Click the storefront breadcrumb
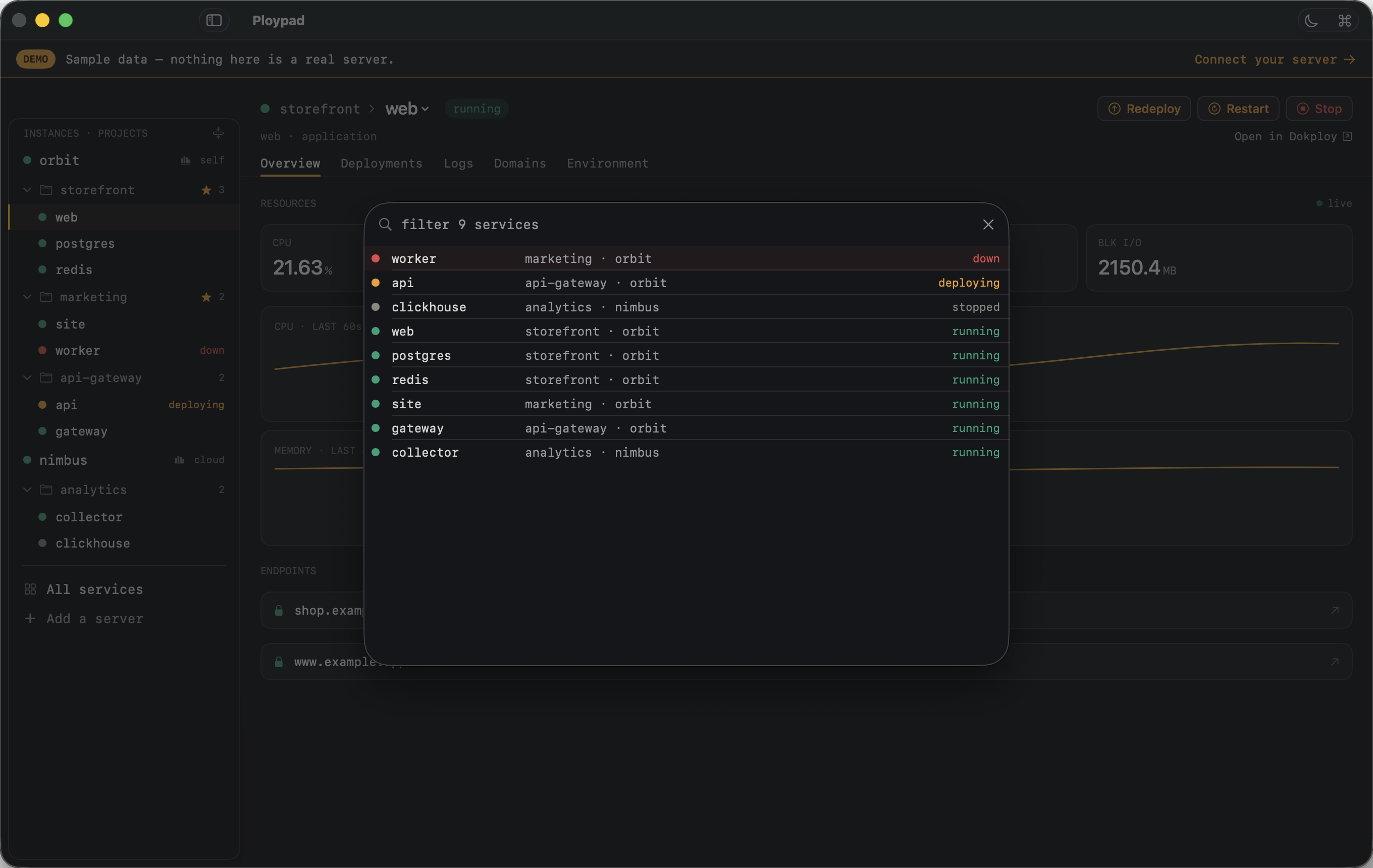The width and height of the screenshot is (1373, 868). tap(320, 109)
